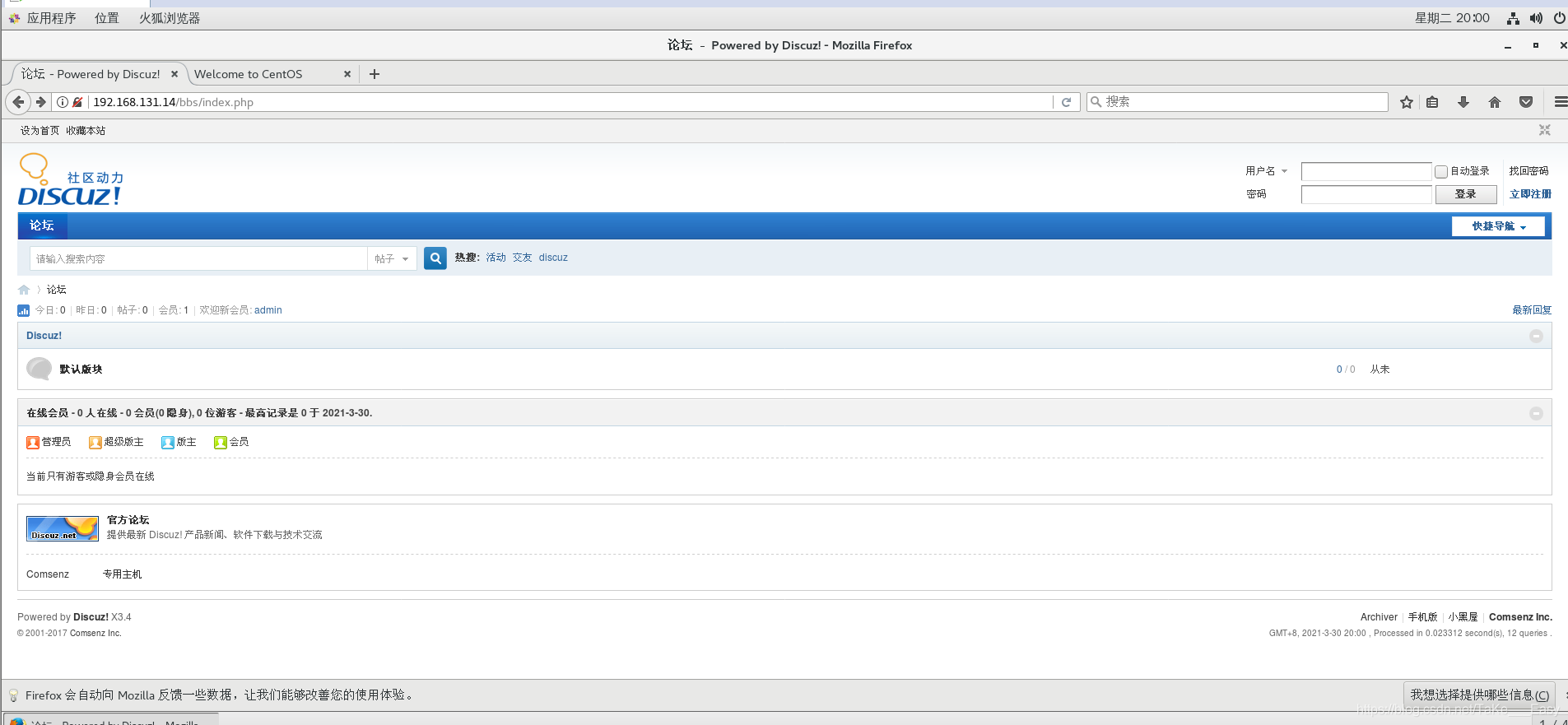Click the 收藏本站 link
This screenshot has height=725, width=1568.
pyautogui.click(x=86, y=131)
